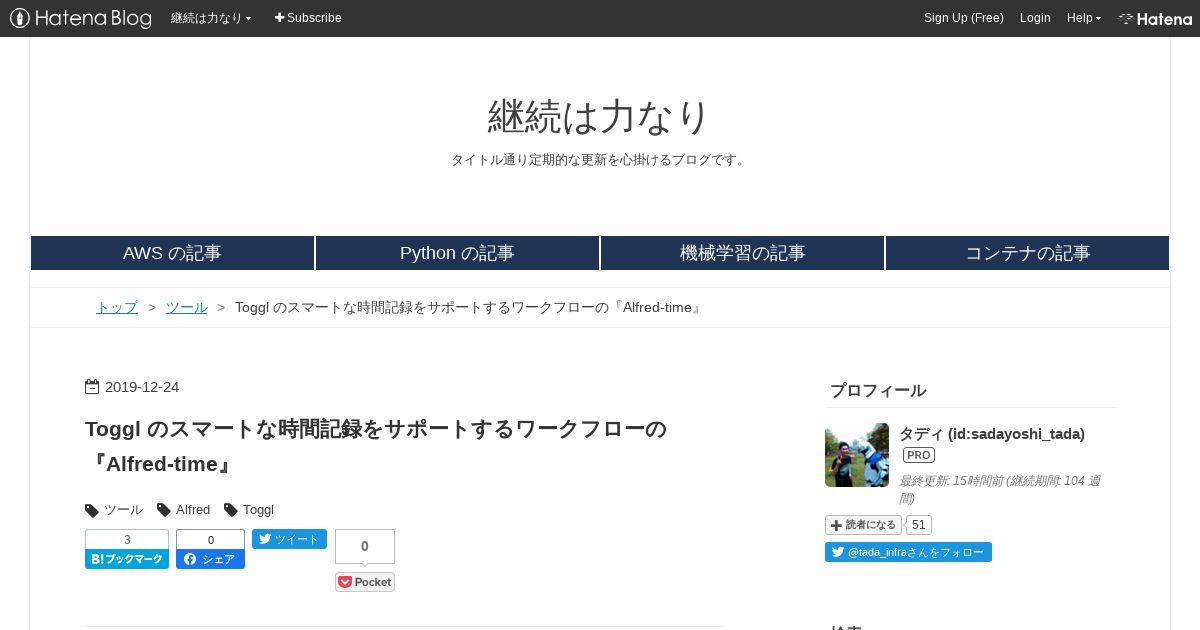The height and width of the screenshot is (630, 1200).
Task: Open タディ (id:sadayoshi_tada) profile
Action: click(992, 434)
